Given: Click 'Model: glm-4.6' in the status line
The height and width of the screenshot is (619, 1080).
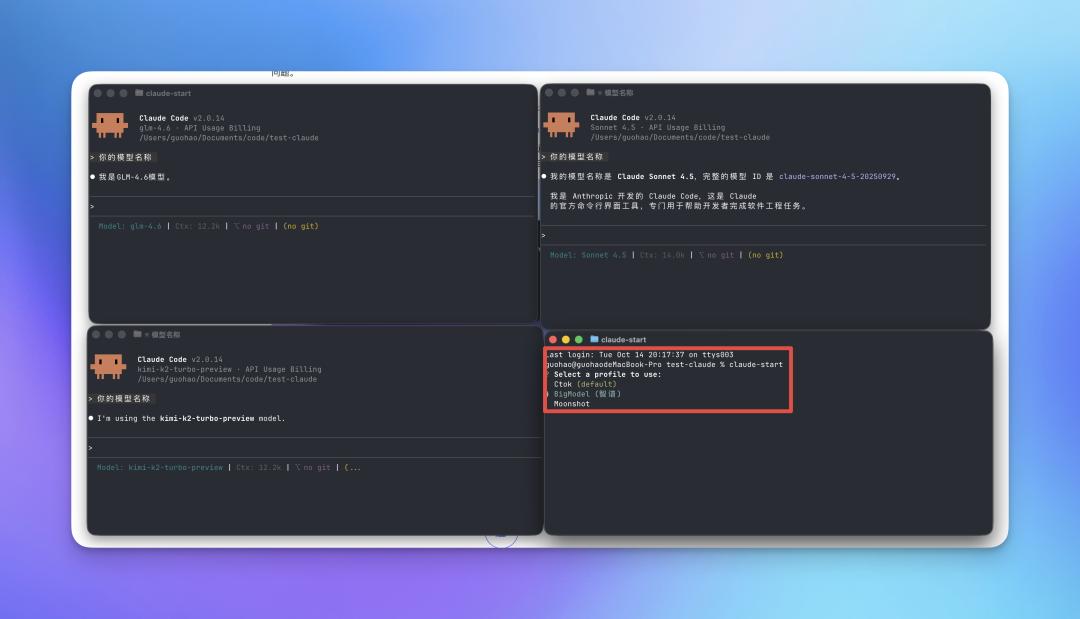Looking at the screenshot, I should [129, 226].
